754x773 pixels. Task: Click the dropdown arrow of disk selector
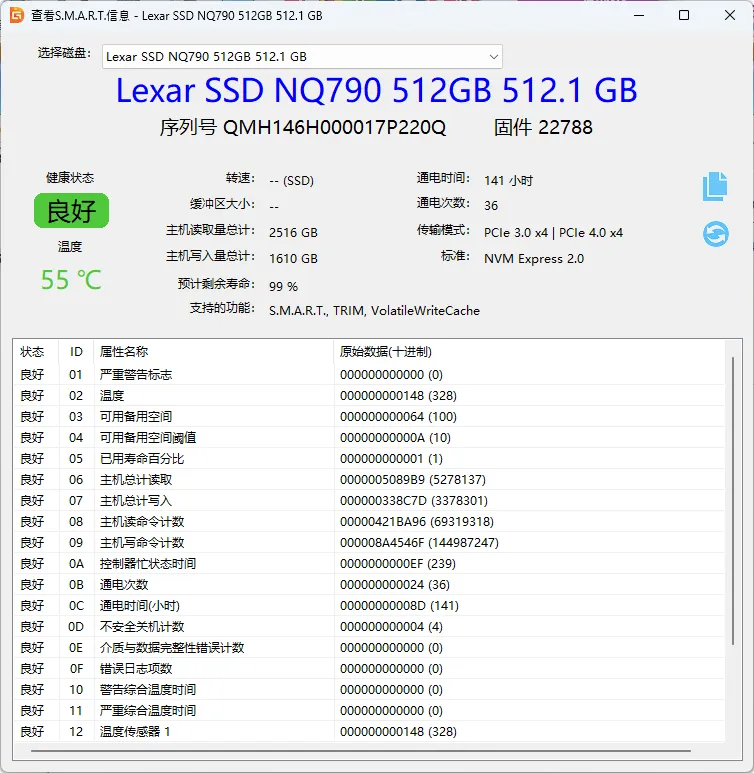tap(493, 57)
